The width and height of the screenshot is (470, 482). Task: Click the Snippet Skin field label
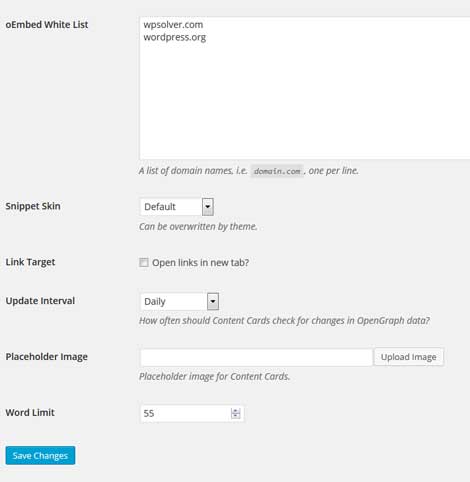pyautogui.click(x=33, y=206)
